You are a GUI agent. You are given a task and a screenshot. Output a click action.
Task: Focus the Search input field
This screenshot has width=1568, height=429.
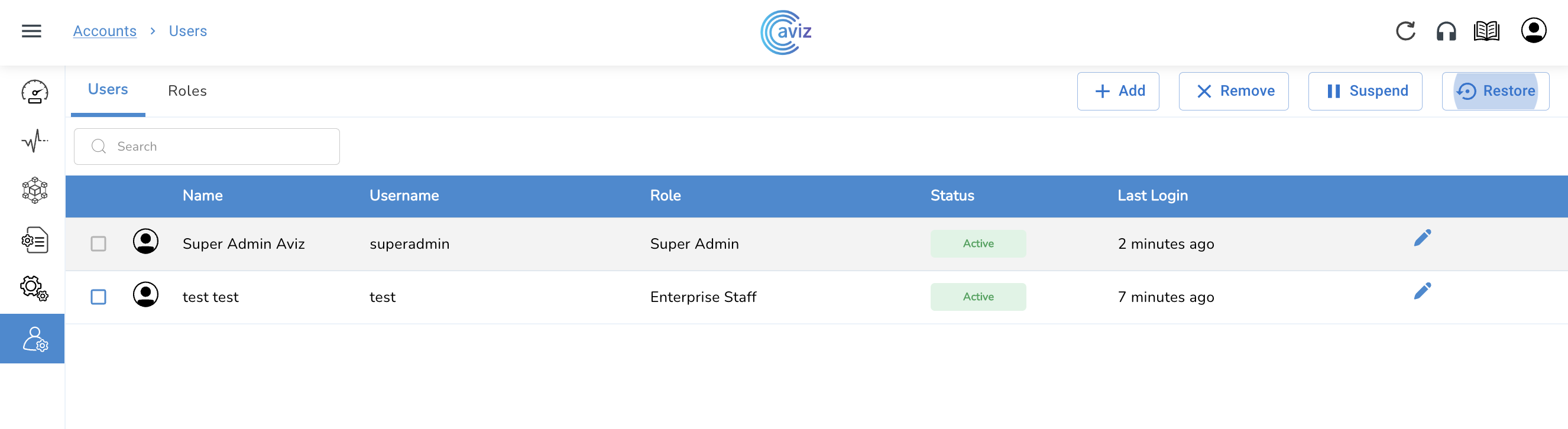tap(219, 147)
